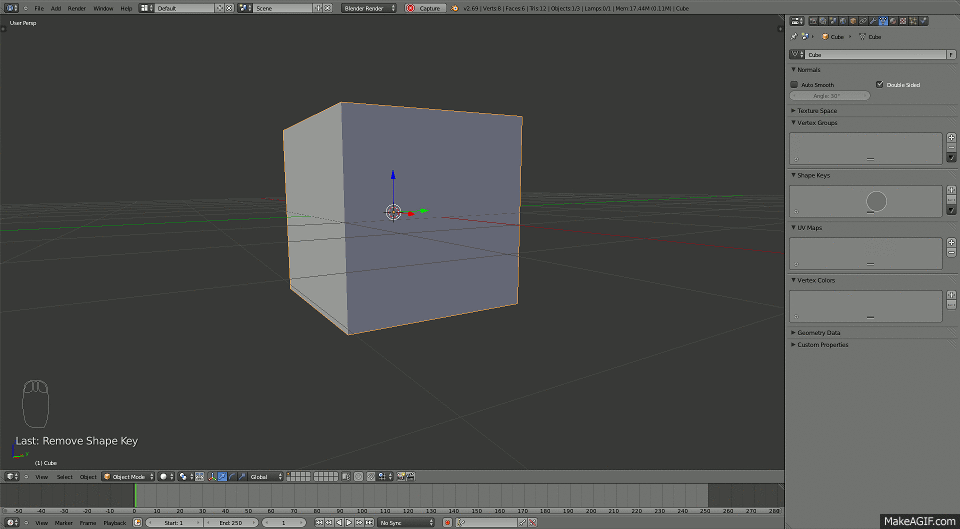Open the World properties tab icon
Image resolution: width=960 pixels, height=529 pixels.
click(x=842, y=21)
